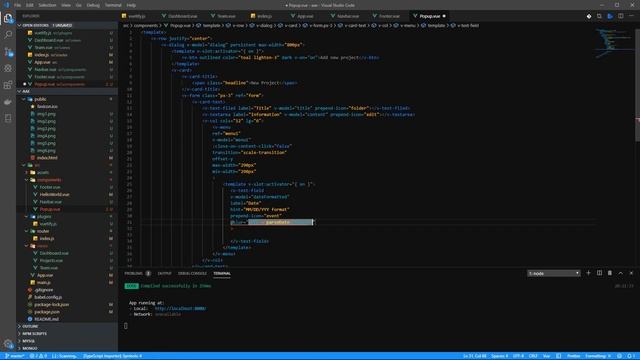Viewport: 640px width, 360px height.
Task: Collapse the router folder
Action: tap(43, 231)
